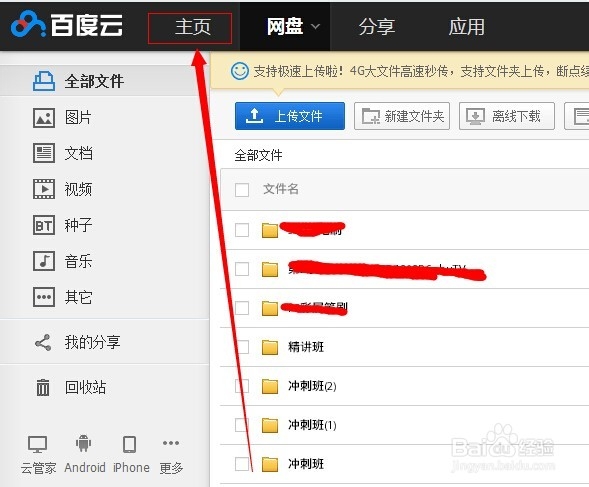The width and height of the screenshot is (589, 487).
Task: Open 我的分享 in the sidebar
Action: 92,342
